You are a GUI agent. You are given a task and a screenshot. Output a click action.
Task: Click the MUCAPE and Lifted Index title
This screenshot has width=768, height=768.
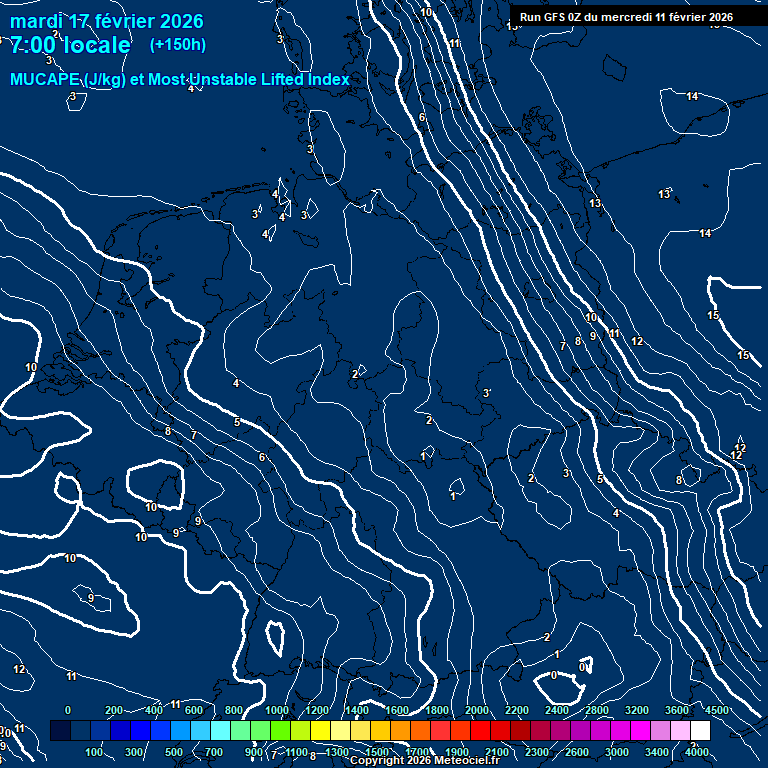click(180, 80)
